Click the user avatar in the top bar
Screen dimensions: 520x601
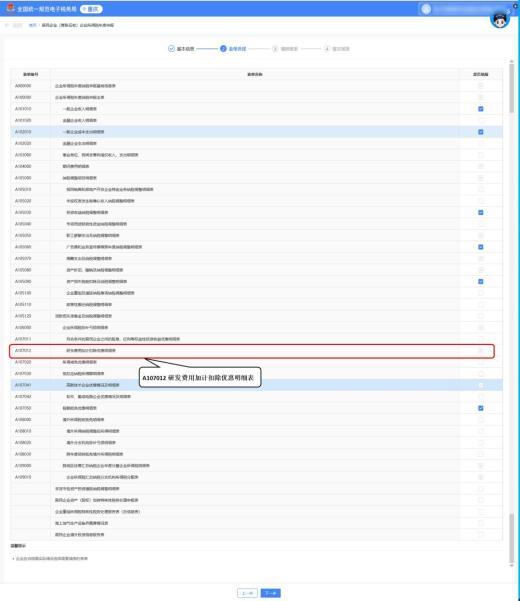[426, 9]
